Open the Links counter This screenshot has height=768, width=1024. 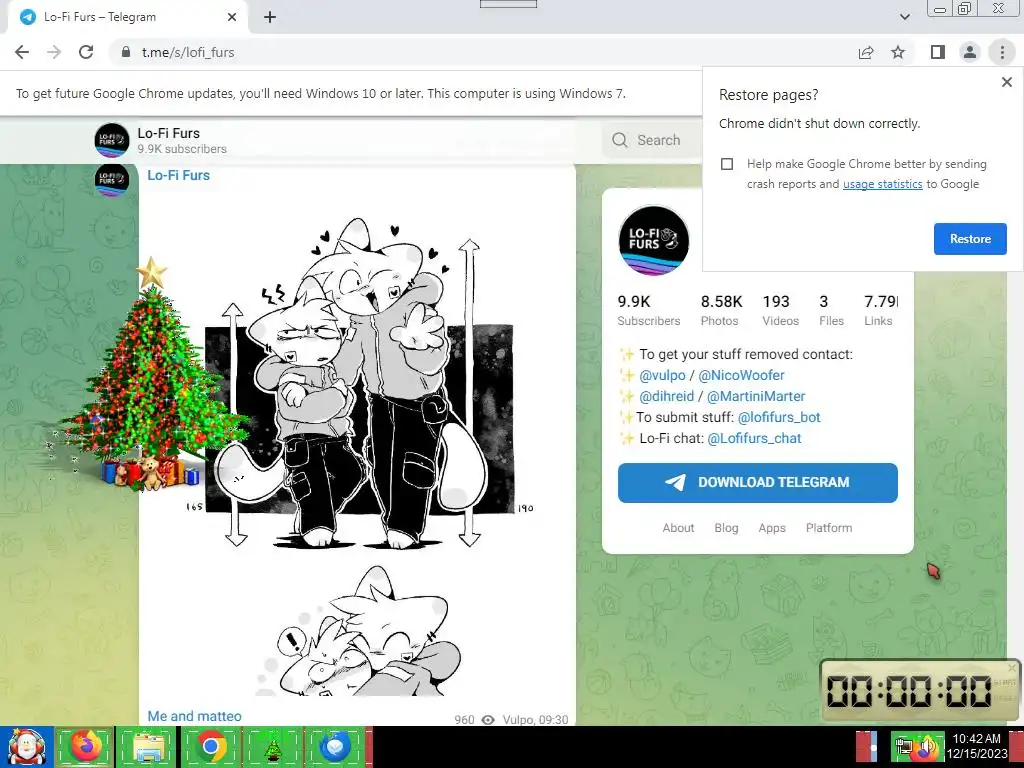click(x=880, y=310)
